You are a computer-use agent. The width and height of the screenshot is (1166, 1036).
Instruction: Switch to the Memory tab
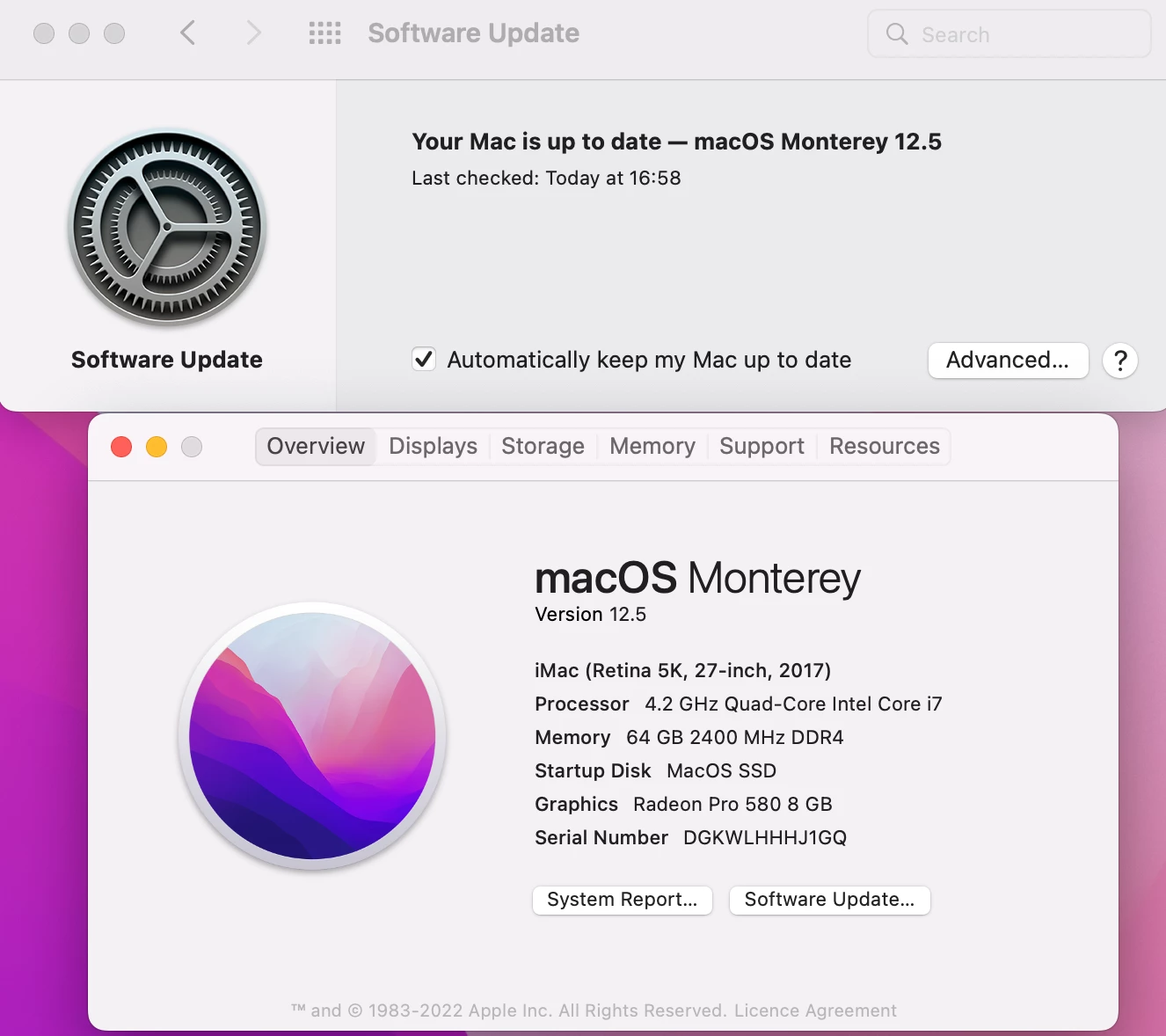652,446
